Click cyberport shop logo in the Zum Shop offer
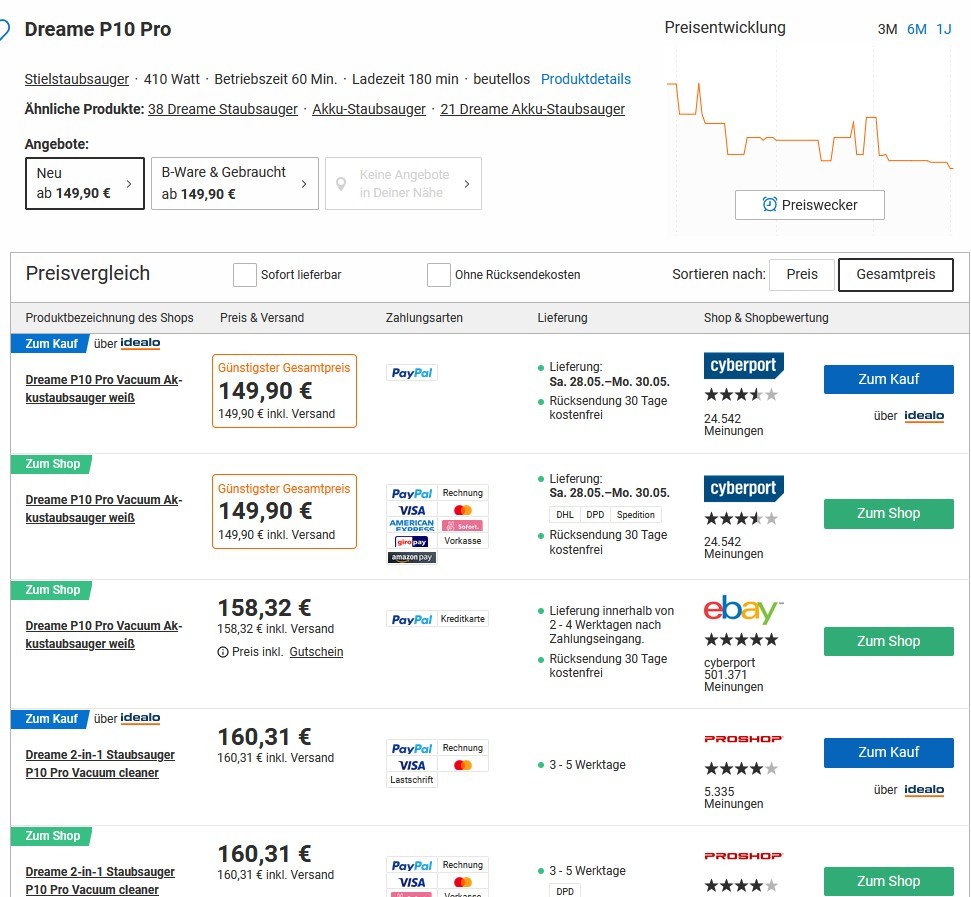The image size is (971, 897). point(744,488)
